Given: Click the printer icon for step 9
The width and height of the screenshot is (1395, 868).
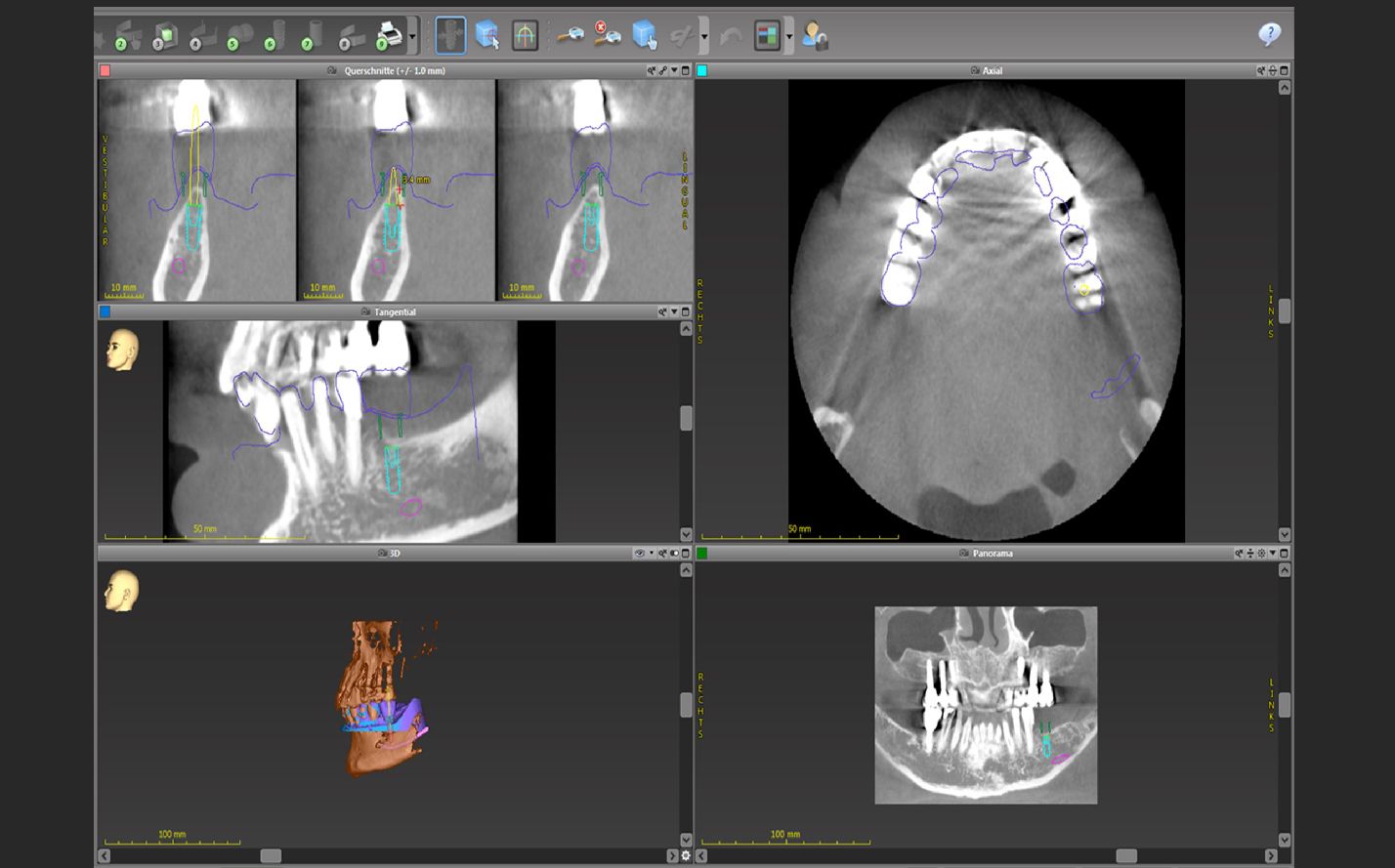Looking at the screenshot, I should click(390, 36).
